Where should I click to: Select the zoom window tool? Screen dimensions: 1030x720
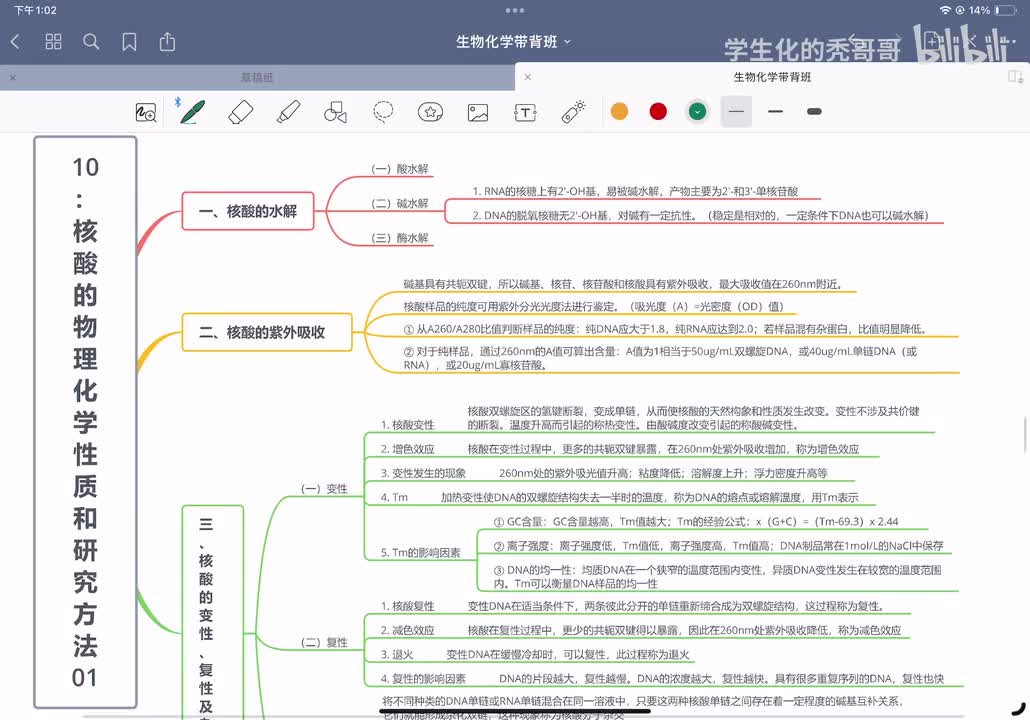146,112
